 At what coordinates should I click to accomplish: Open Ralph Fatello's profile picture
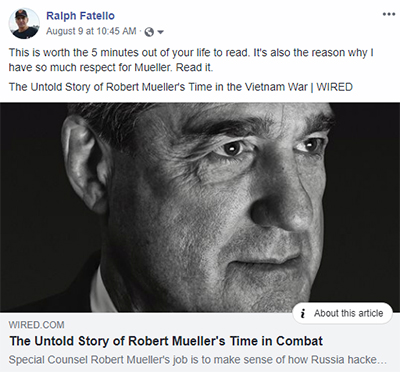point(24,23)
